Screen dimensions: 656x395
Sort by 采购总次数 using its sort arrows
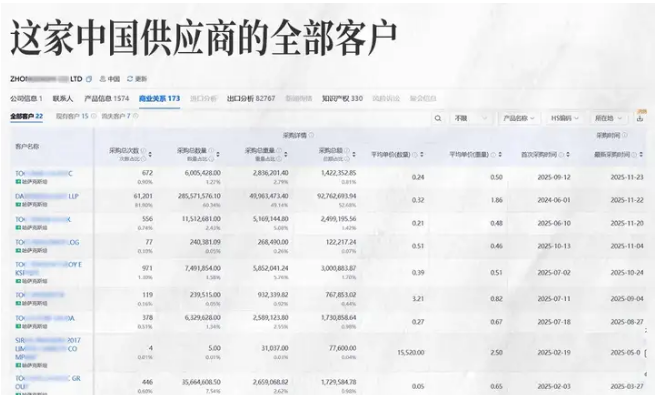click(x=150, y=154)
